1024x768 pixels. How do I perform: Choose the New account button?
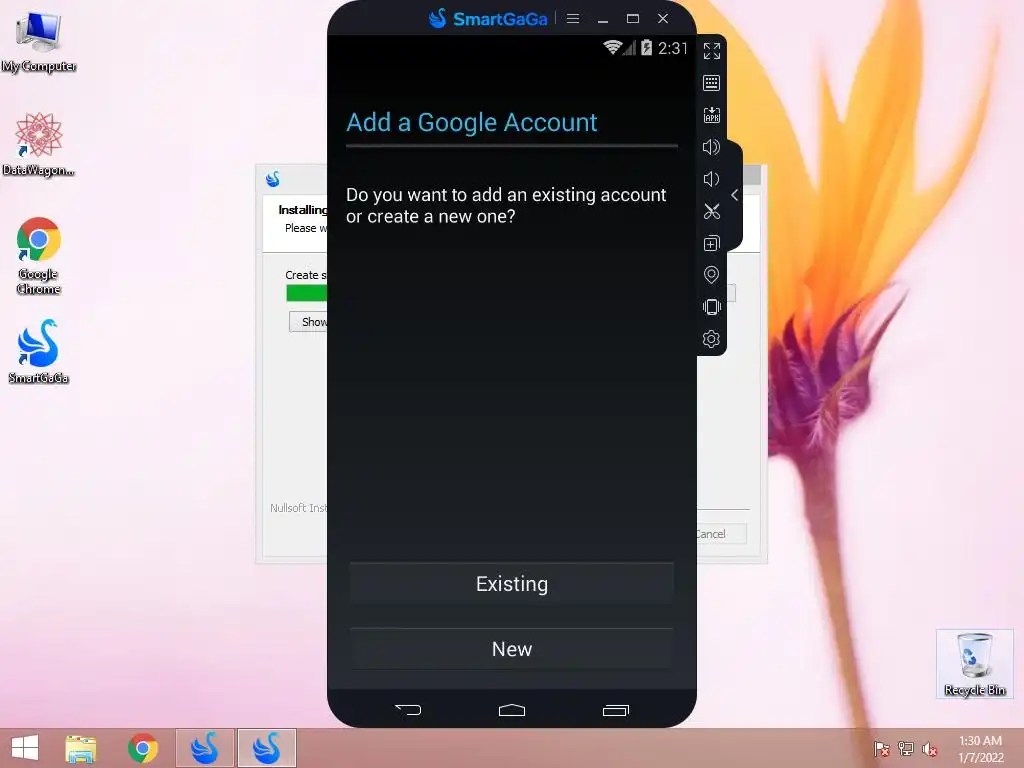pyautogui.click(x=512, y=648)
